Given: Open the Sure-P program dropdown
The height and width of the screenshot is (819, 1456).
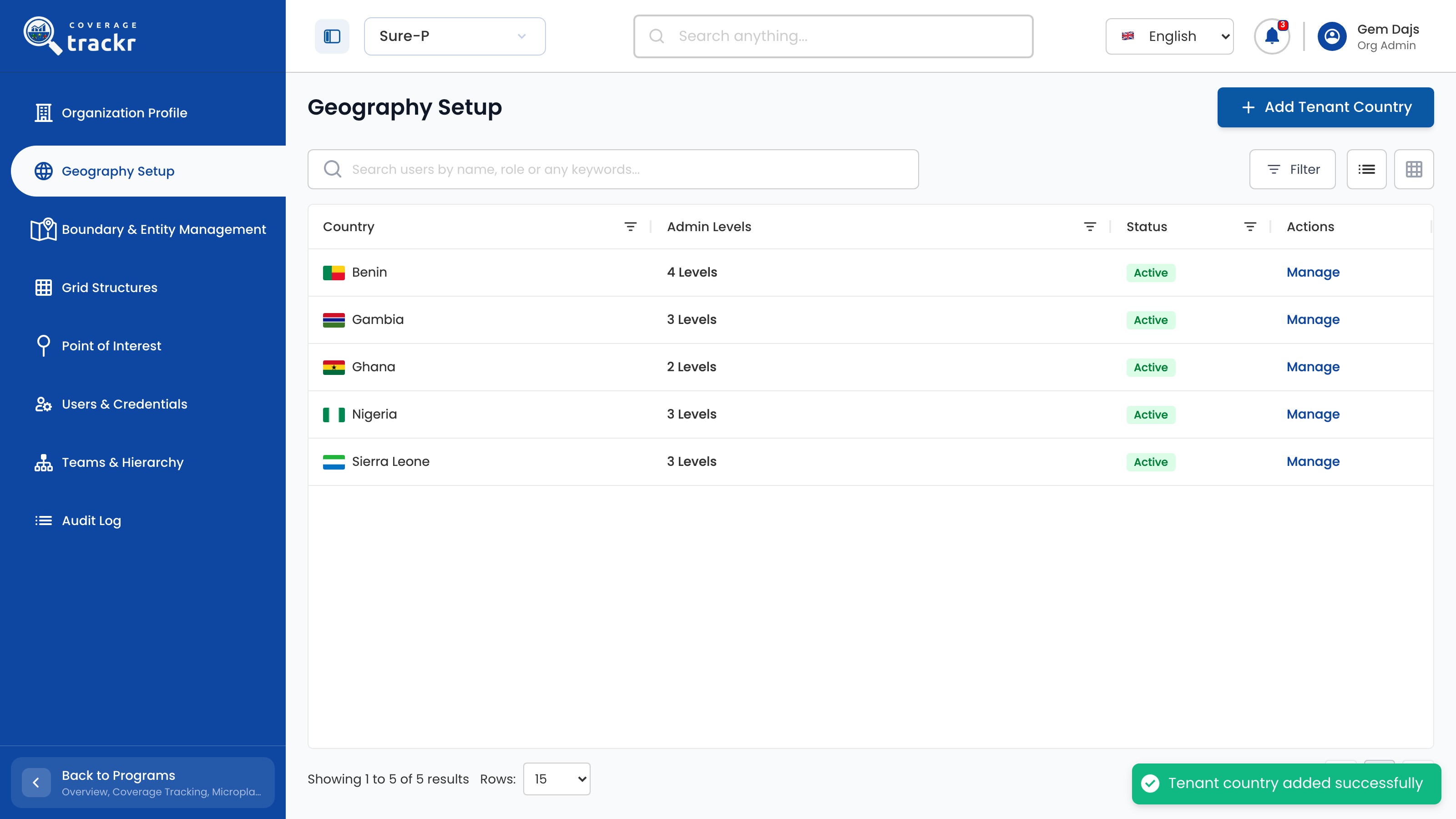Looking at the screenshot, I should click(455, 36).
